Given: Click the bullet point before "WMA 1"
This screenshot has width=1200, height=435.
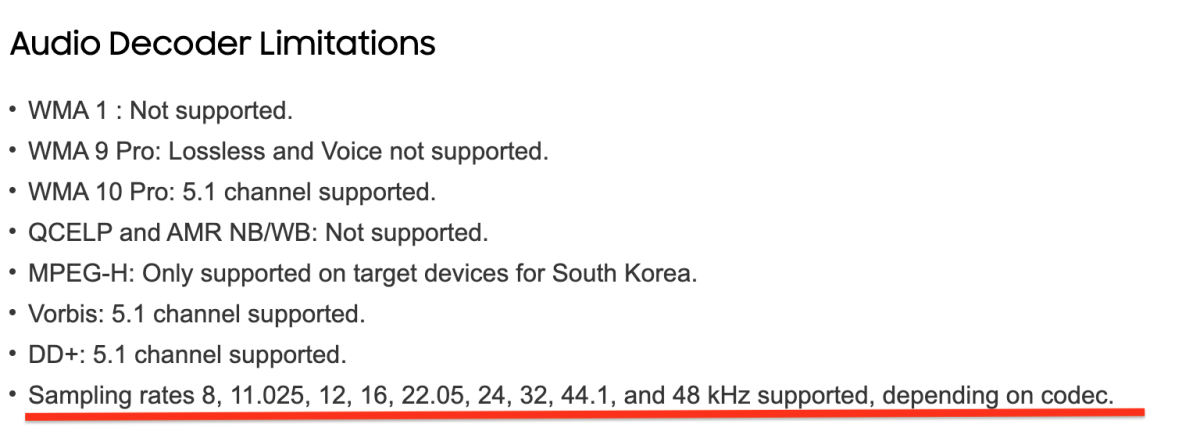Looking at the screenshot, I should [12, 111].
